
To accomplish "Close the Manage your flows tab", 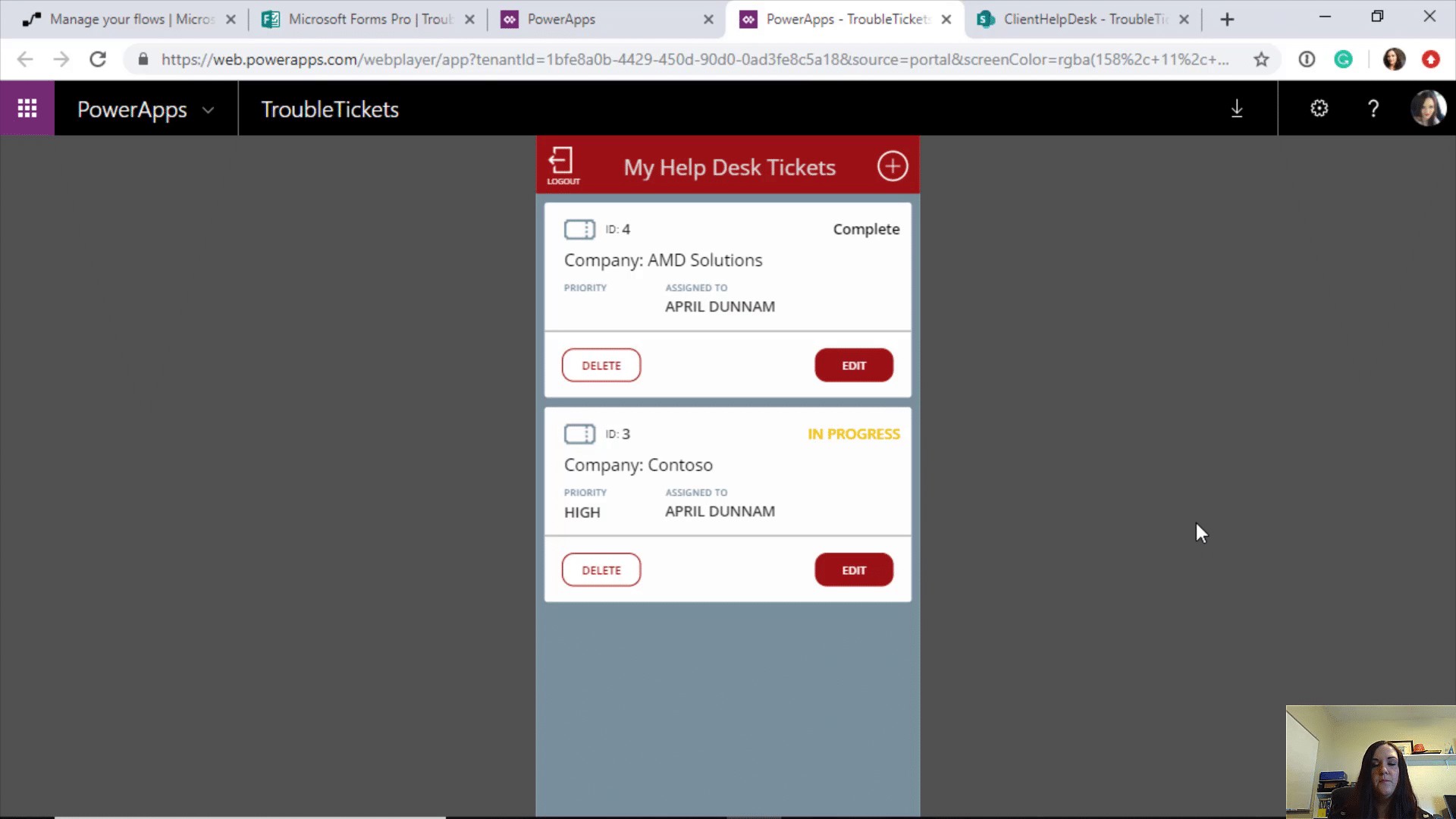I will point(231,20).
